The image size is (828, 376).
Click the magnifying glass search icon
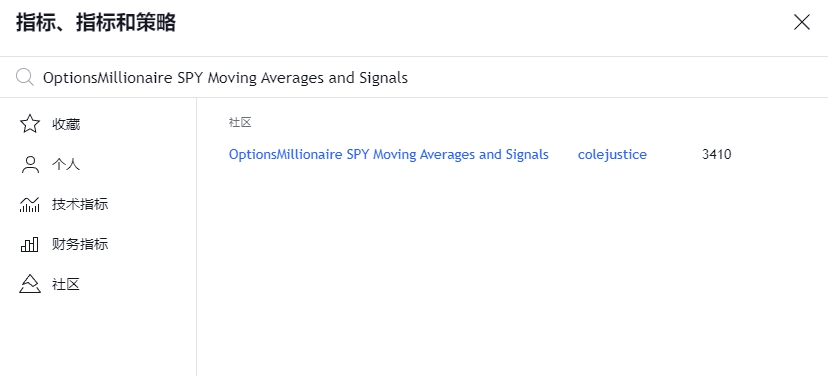(24, 77)
